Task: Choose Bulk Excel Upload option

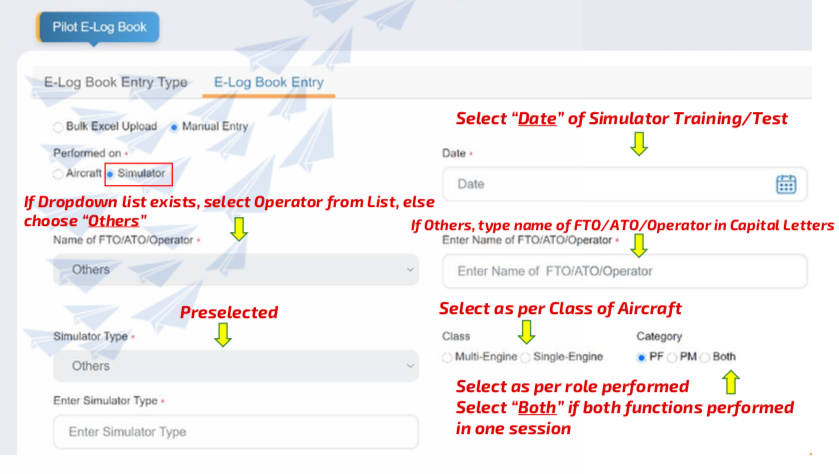Action: (x=58, y=127)
